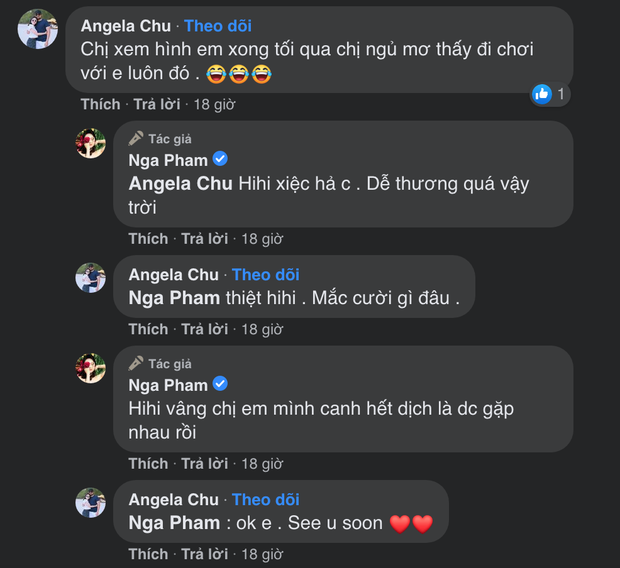Like the 'Mắc cười gì đâu' reply
The width and height of the screenshot is (620, 568).
pyautogui.click(x=148, y=329)
